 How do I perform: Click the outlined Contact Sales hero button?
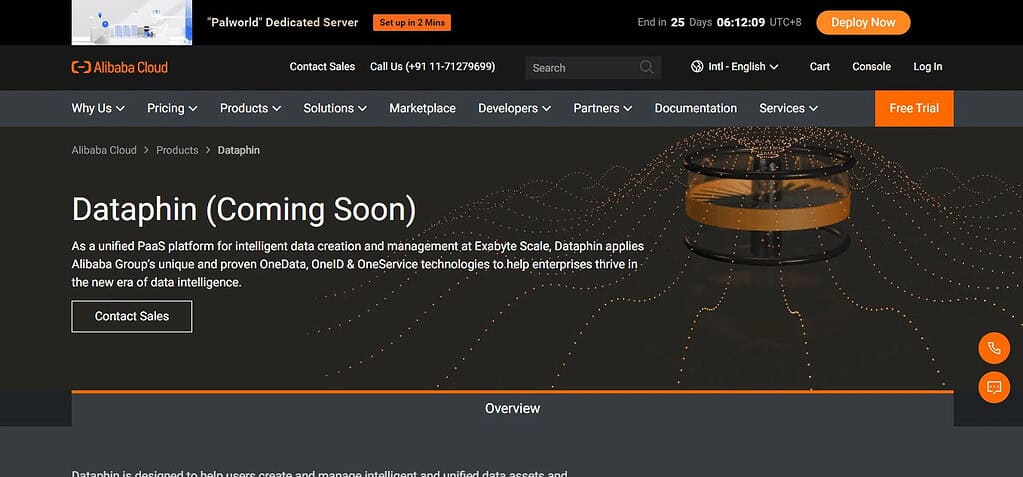pyautogui.click(x=132, y=316)
